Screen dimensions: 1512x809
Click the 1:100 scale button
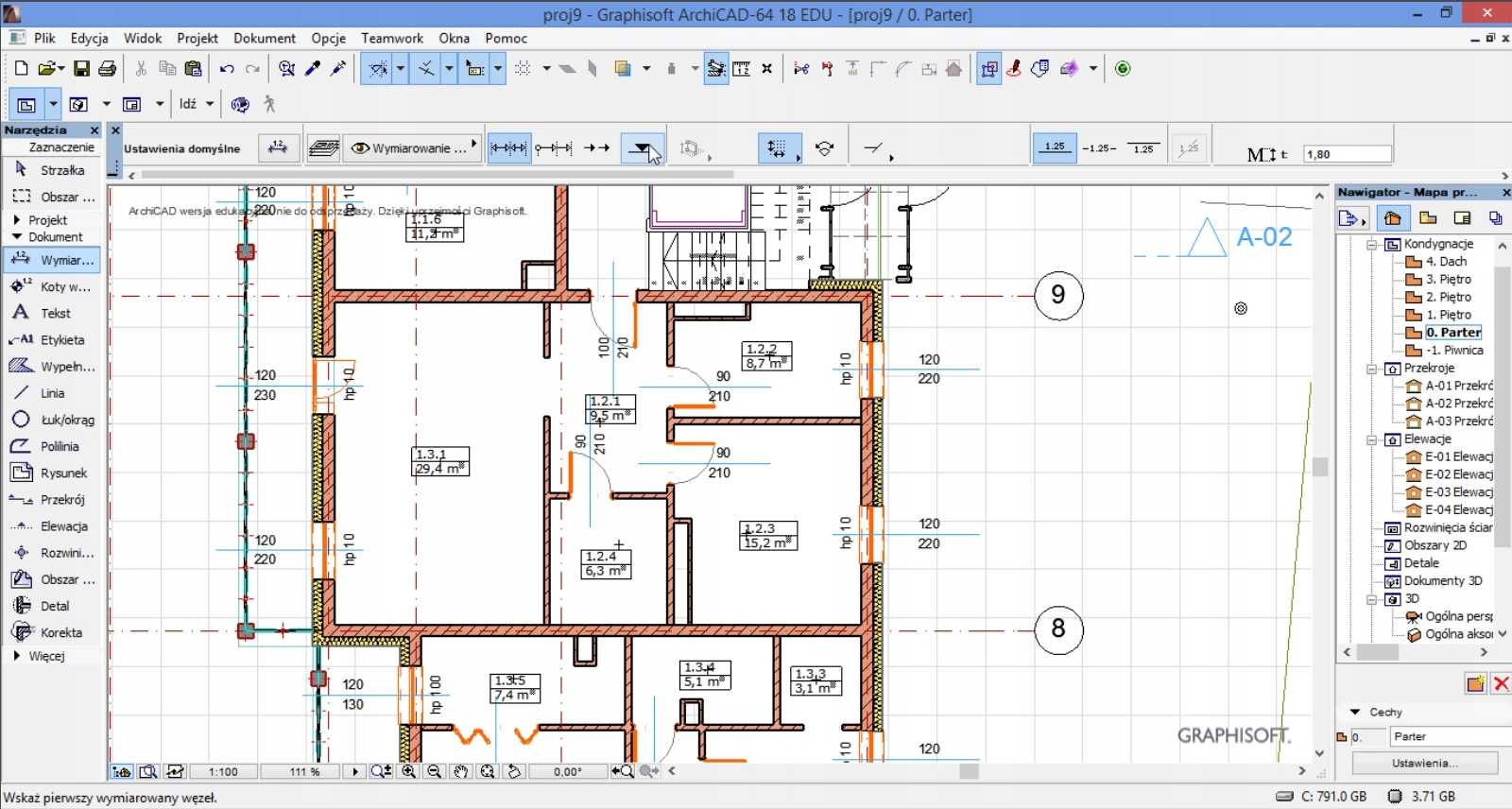click(223, 771)
